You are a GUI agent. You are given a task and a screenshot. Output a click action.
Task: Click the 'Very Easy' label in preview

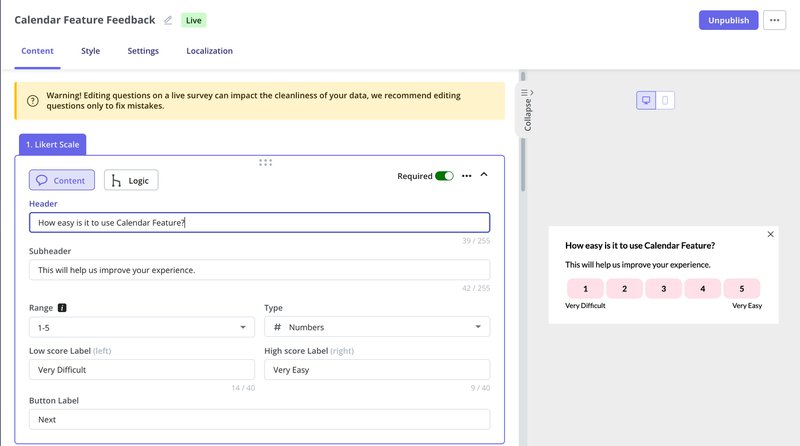(747, 306)
